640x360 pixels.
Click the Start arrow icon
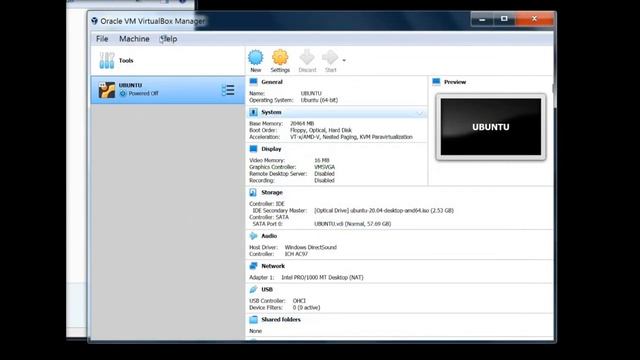pyautogui.click(x=330, y=58)
